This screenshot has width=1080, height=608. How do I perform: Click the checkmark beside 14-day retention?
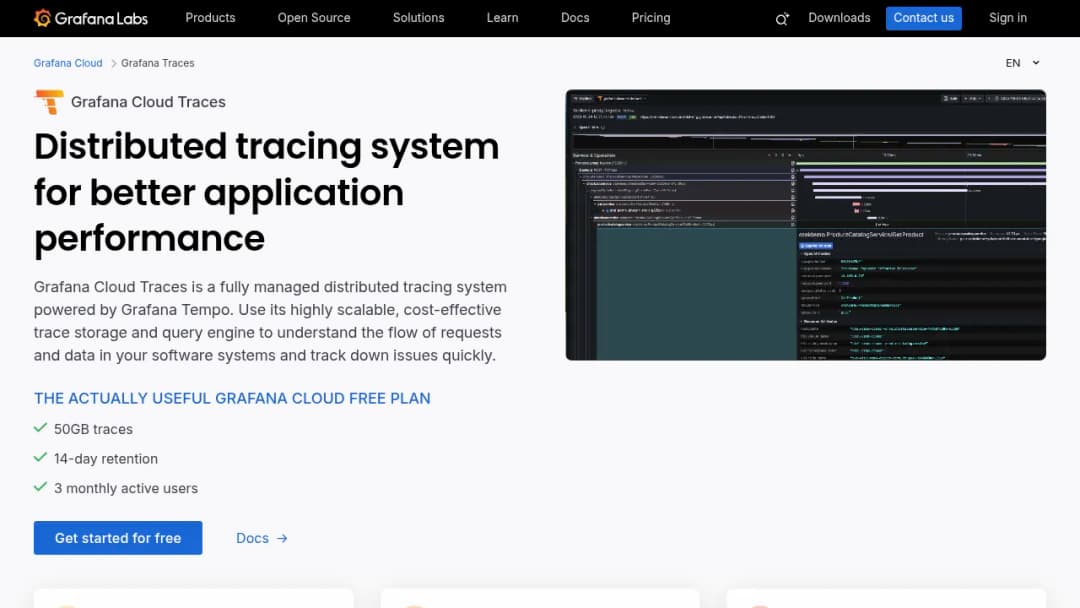(40, 457)
